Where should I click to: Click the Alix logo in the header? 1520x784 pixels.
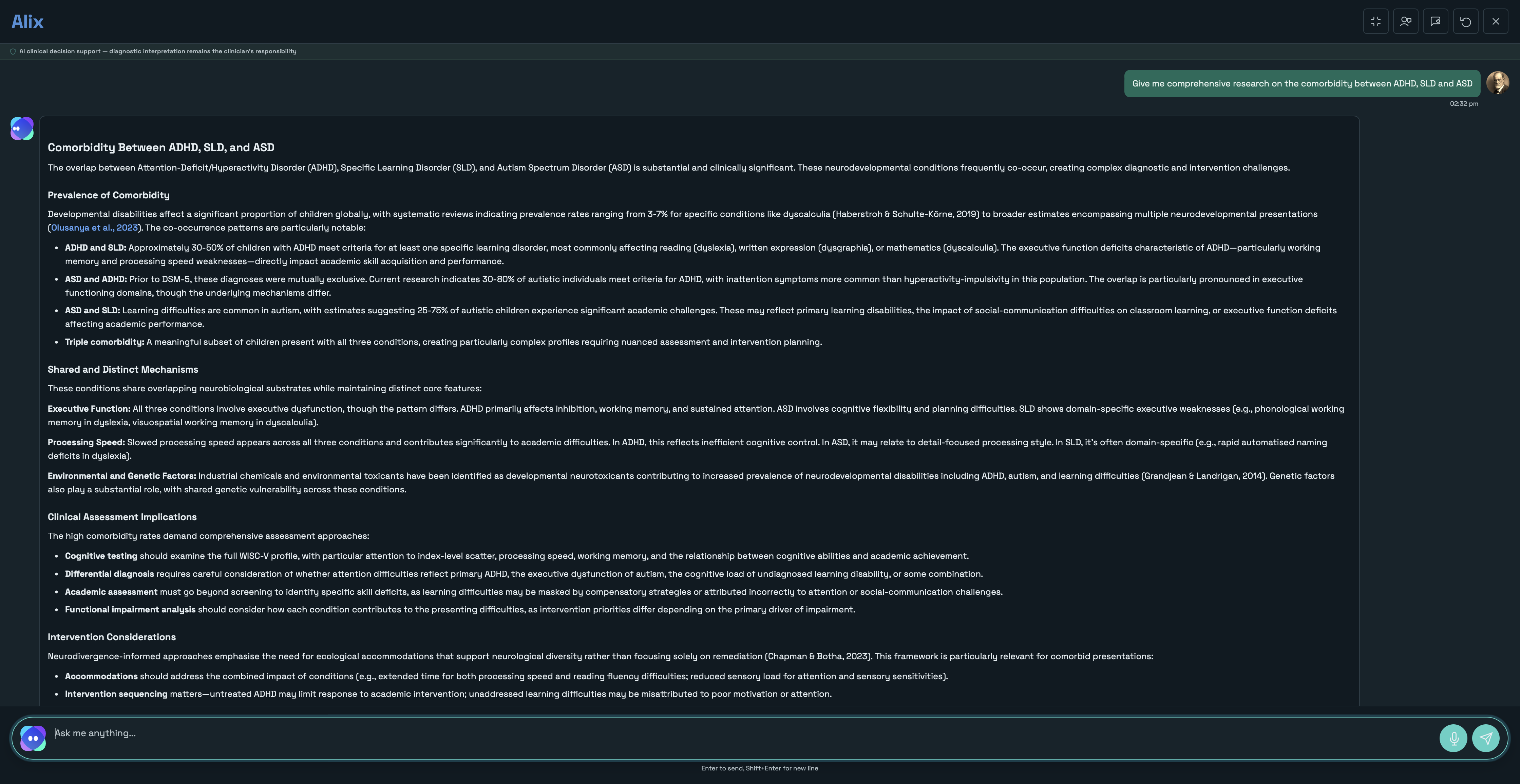[x=27, y=21]
